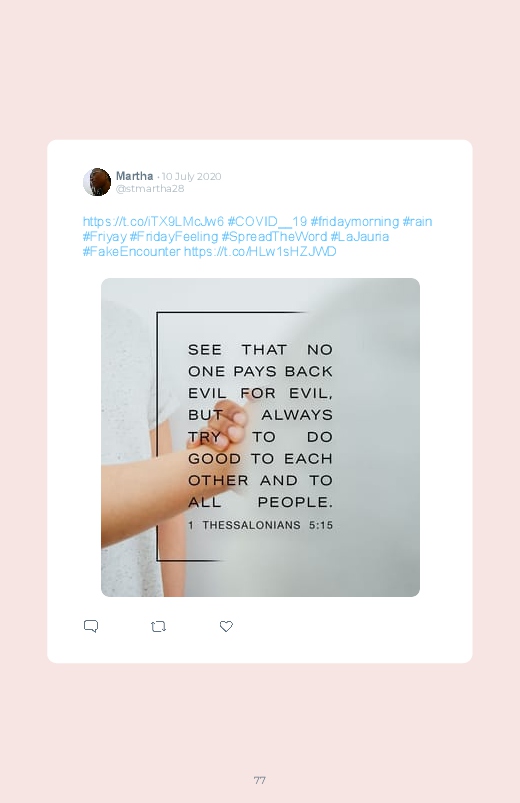
Task: Click the 10 July 2020 timestamp
Action: [x=192, y=176]
